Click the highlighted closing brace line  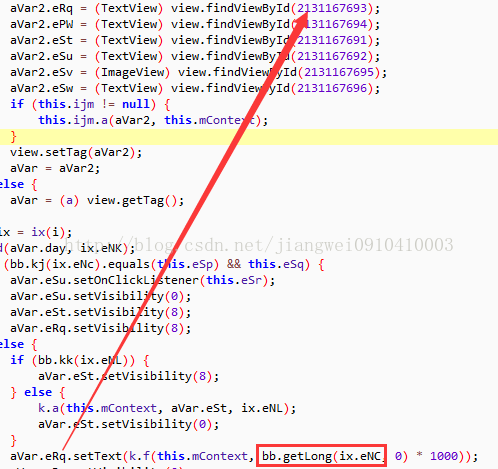(x=249, y=137)
